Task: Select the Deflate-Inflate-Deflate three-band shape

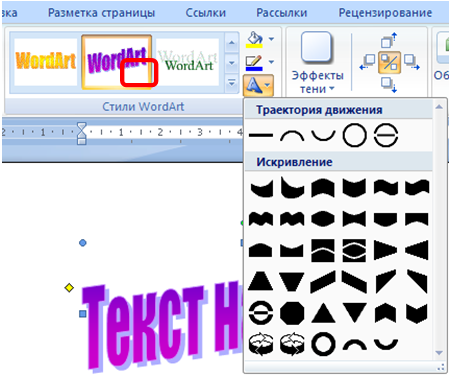Action: (354, 250)
